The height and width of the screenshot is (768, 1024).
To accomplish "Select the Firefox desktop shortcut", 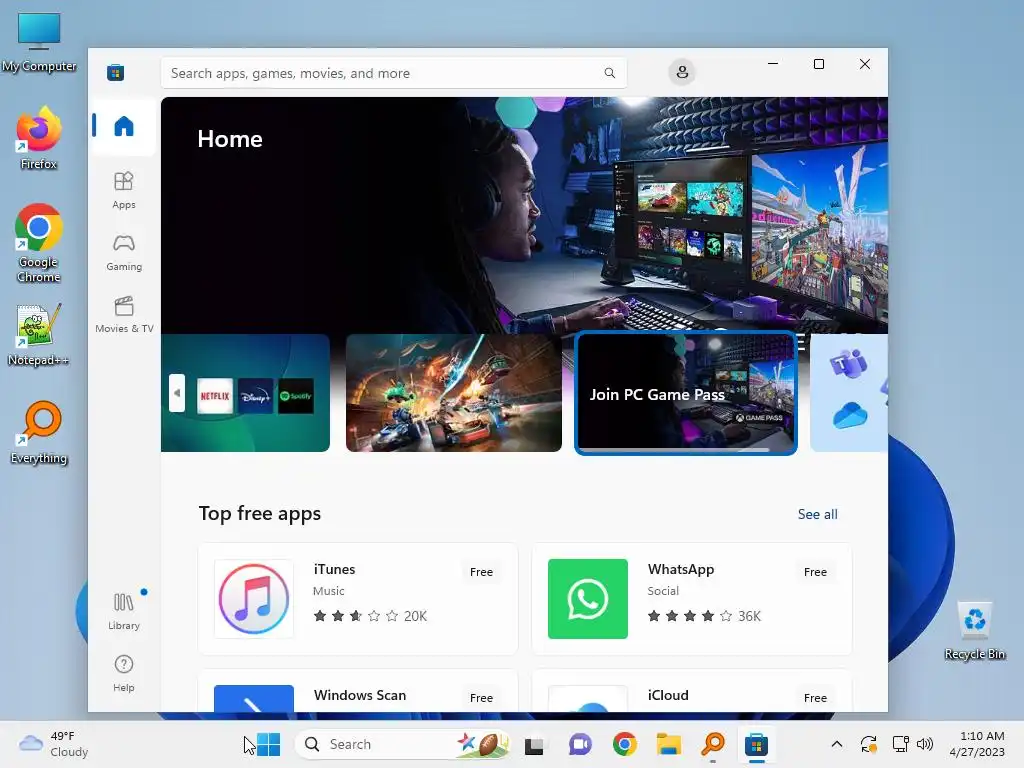I will 39,139.
